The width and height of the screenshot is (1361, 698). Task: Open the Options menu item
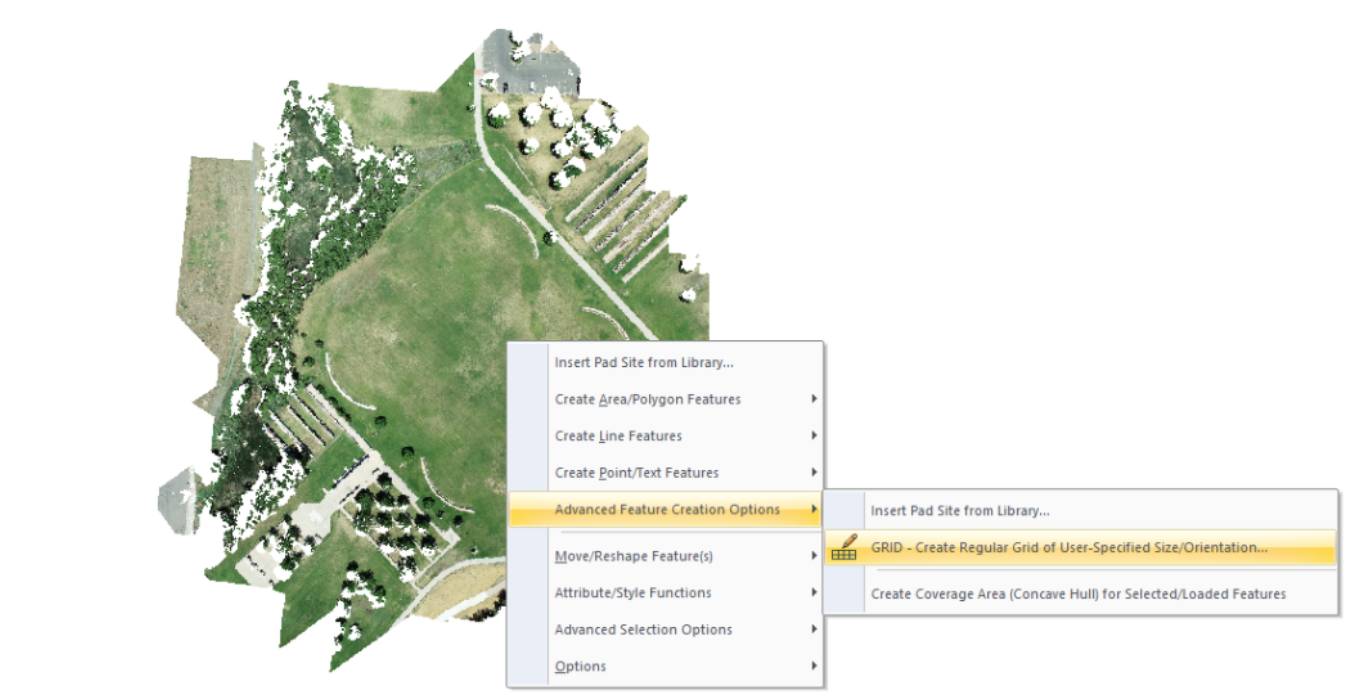[580, 667]
